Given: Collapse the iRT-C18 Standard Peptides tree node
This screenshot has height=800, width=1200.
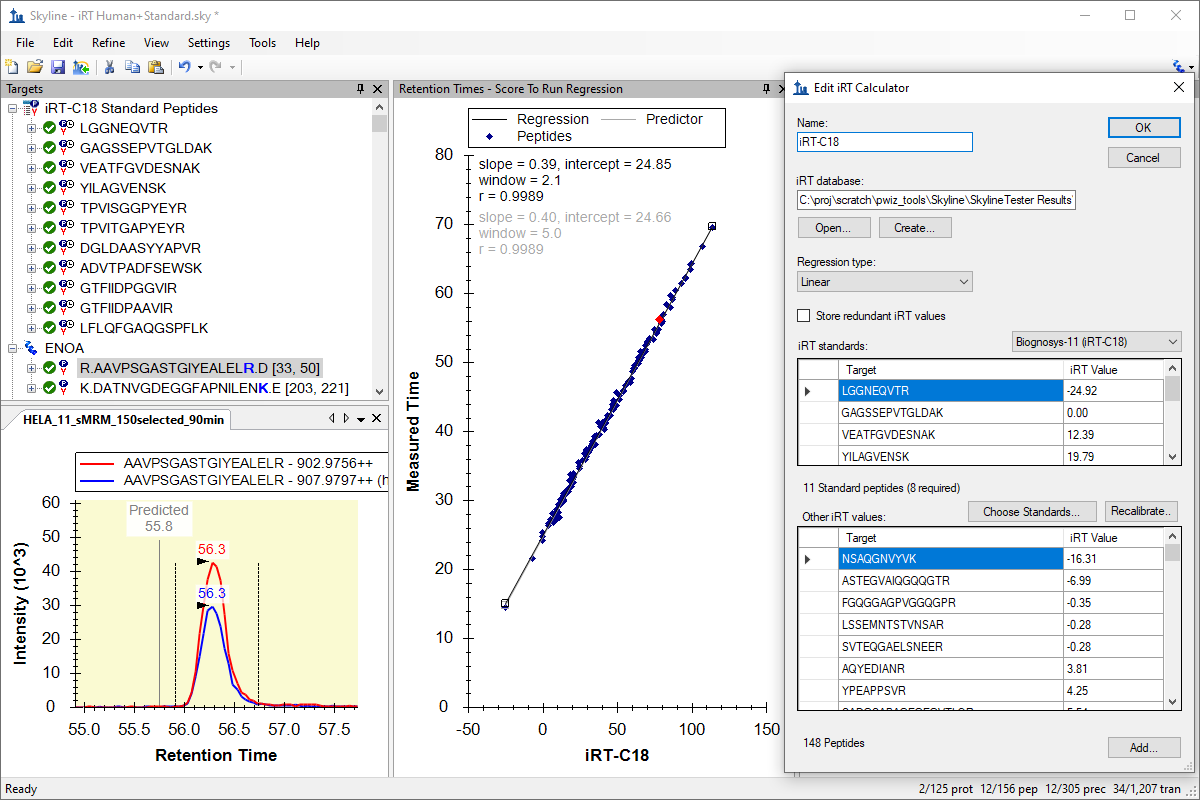Looking at the screenshot, I should pyautogui.click(x=13, y=108).
